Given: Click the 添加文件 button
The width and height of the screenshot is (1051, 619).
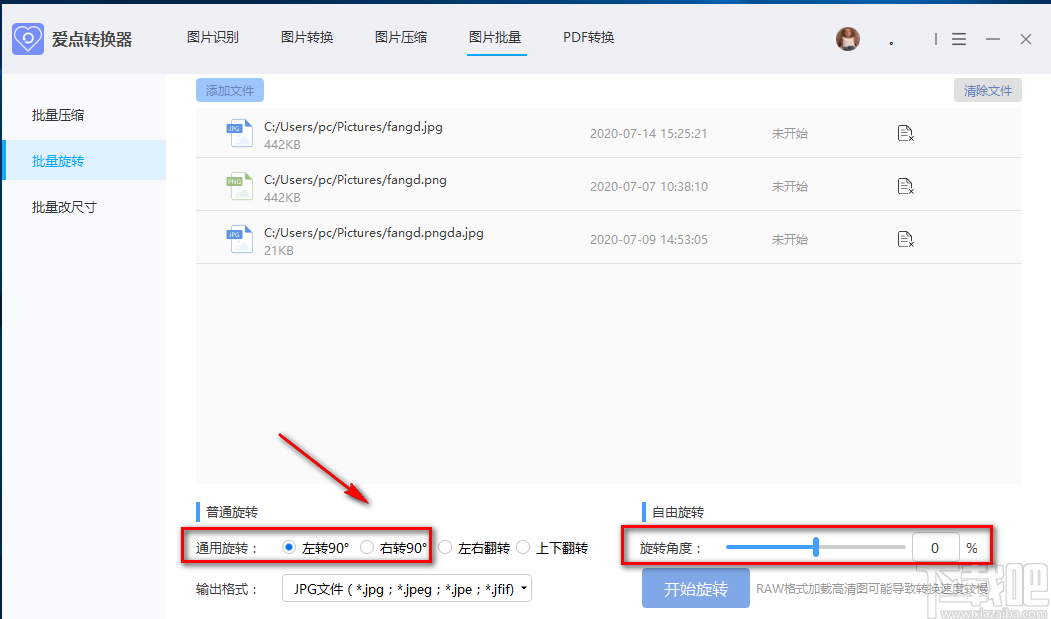Looking at the screenshot, I should click(x=230, y=90).
